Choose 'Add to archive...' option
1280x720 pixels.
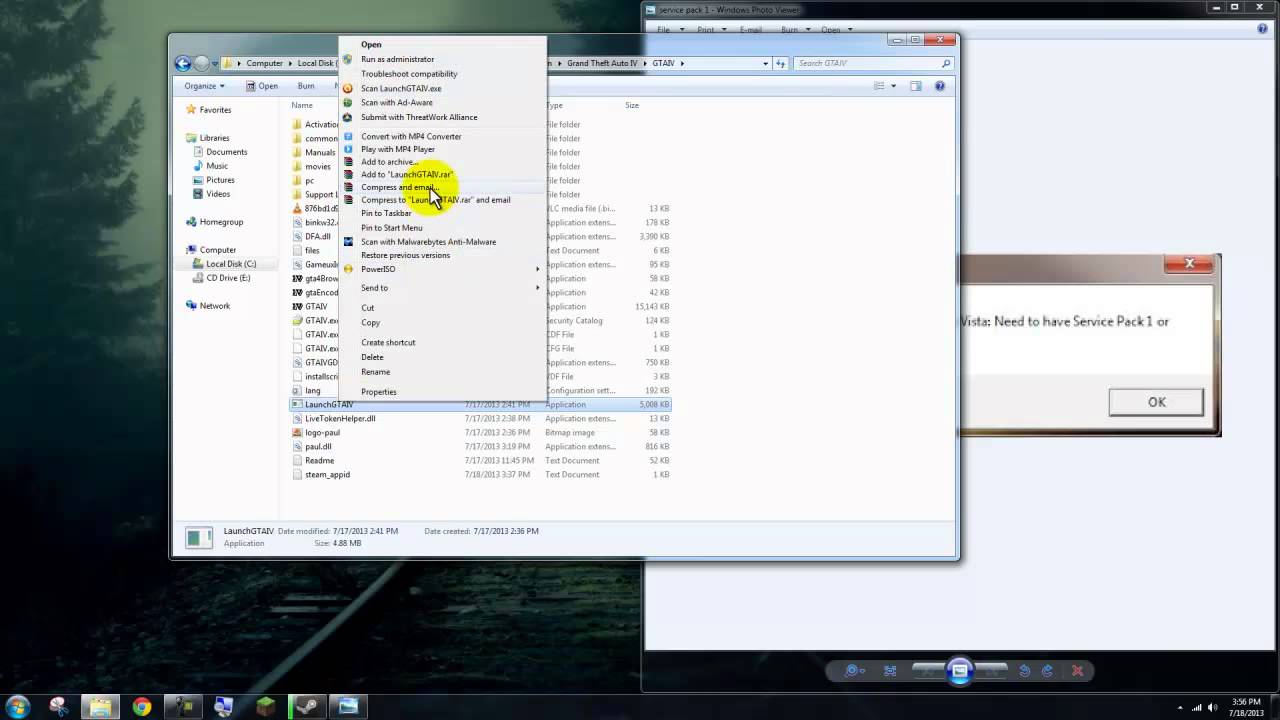389,162
